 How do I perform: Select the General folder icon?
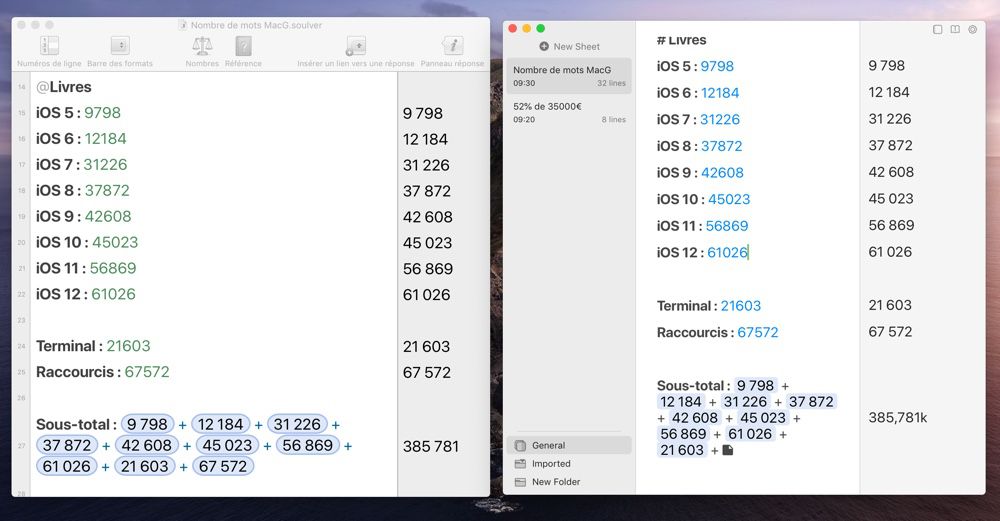[520, 445]
